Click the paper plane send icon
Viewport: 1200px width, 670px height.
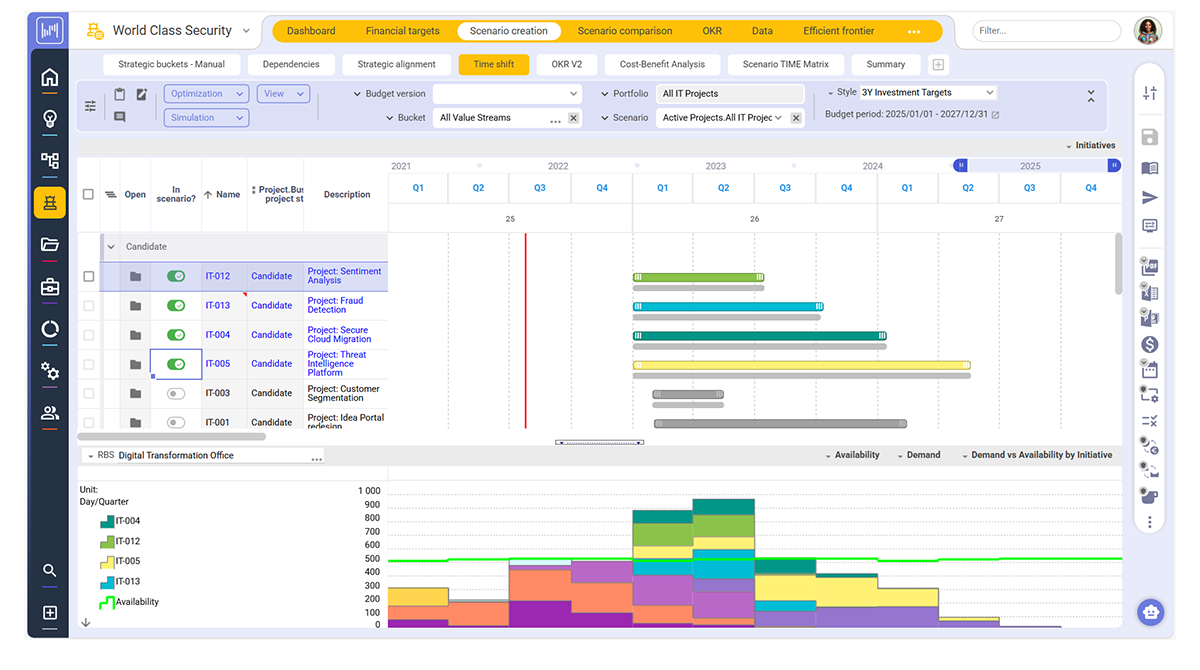pos(1149,198)
